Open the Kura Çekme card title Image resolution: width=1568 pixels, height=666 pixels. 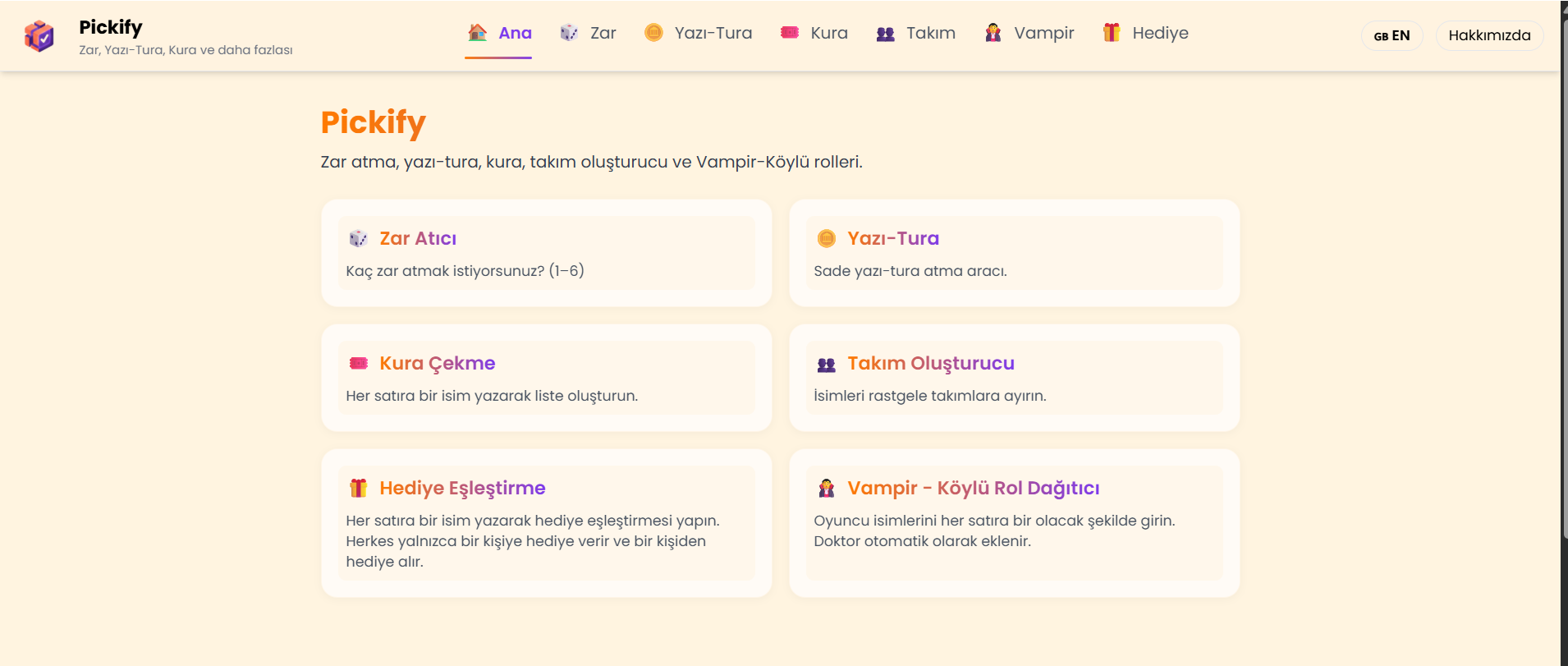pos(438,364)
